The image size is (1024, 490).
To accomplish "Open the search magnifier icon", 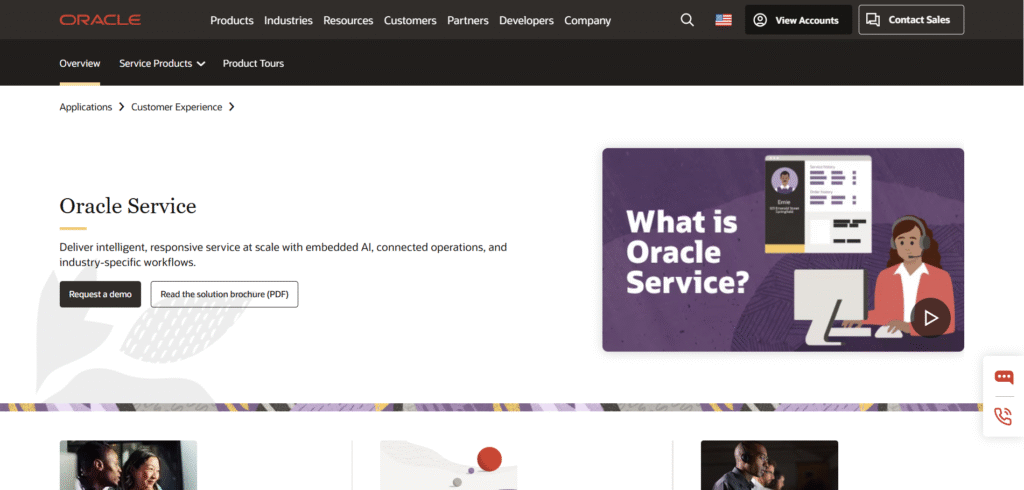I will coord(687,20).
